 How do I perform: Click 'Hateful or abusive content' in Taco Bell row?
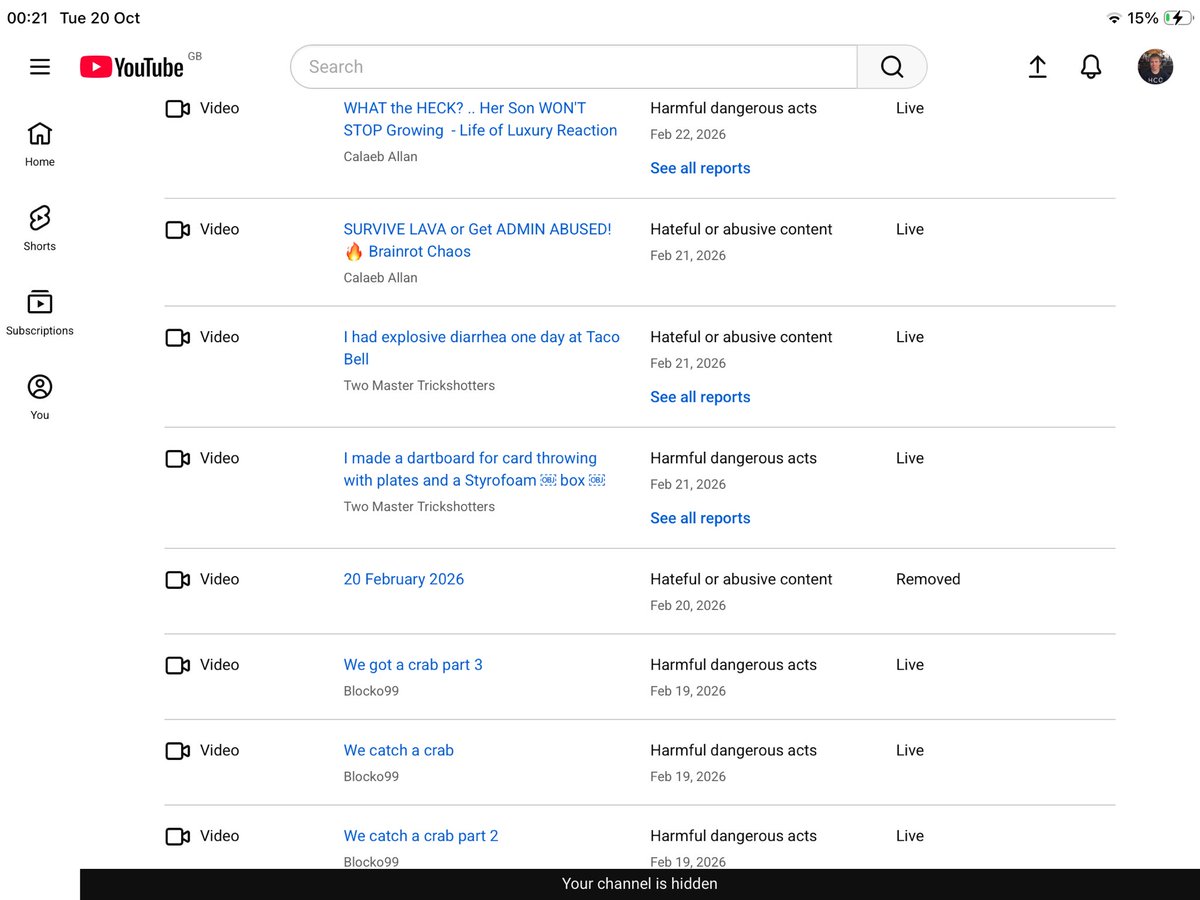(x=741, y=337)
